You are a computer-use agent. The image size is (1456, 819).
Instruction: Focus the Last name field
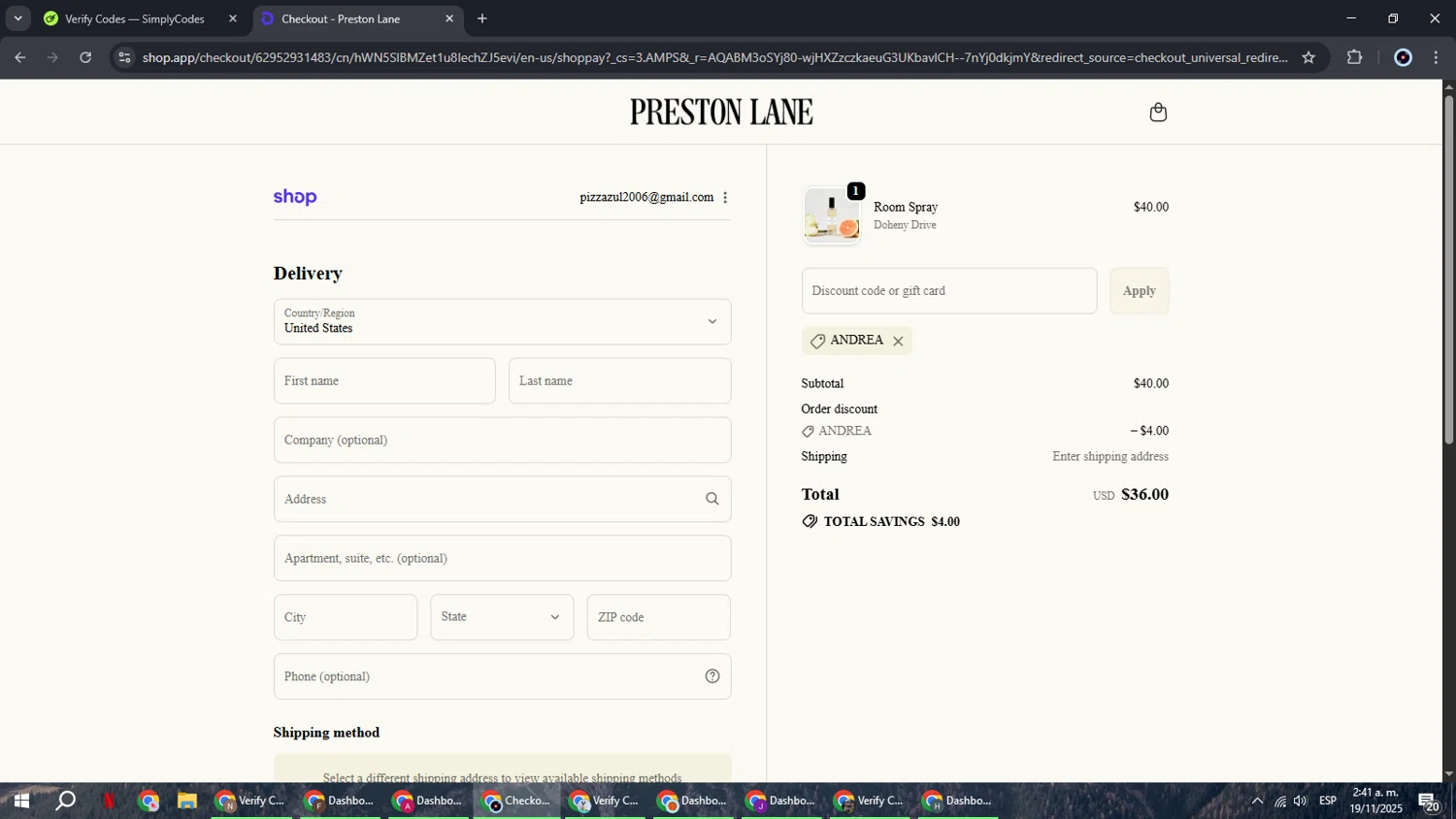click(619, 380)
